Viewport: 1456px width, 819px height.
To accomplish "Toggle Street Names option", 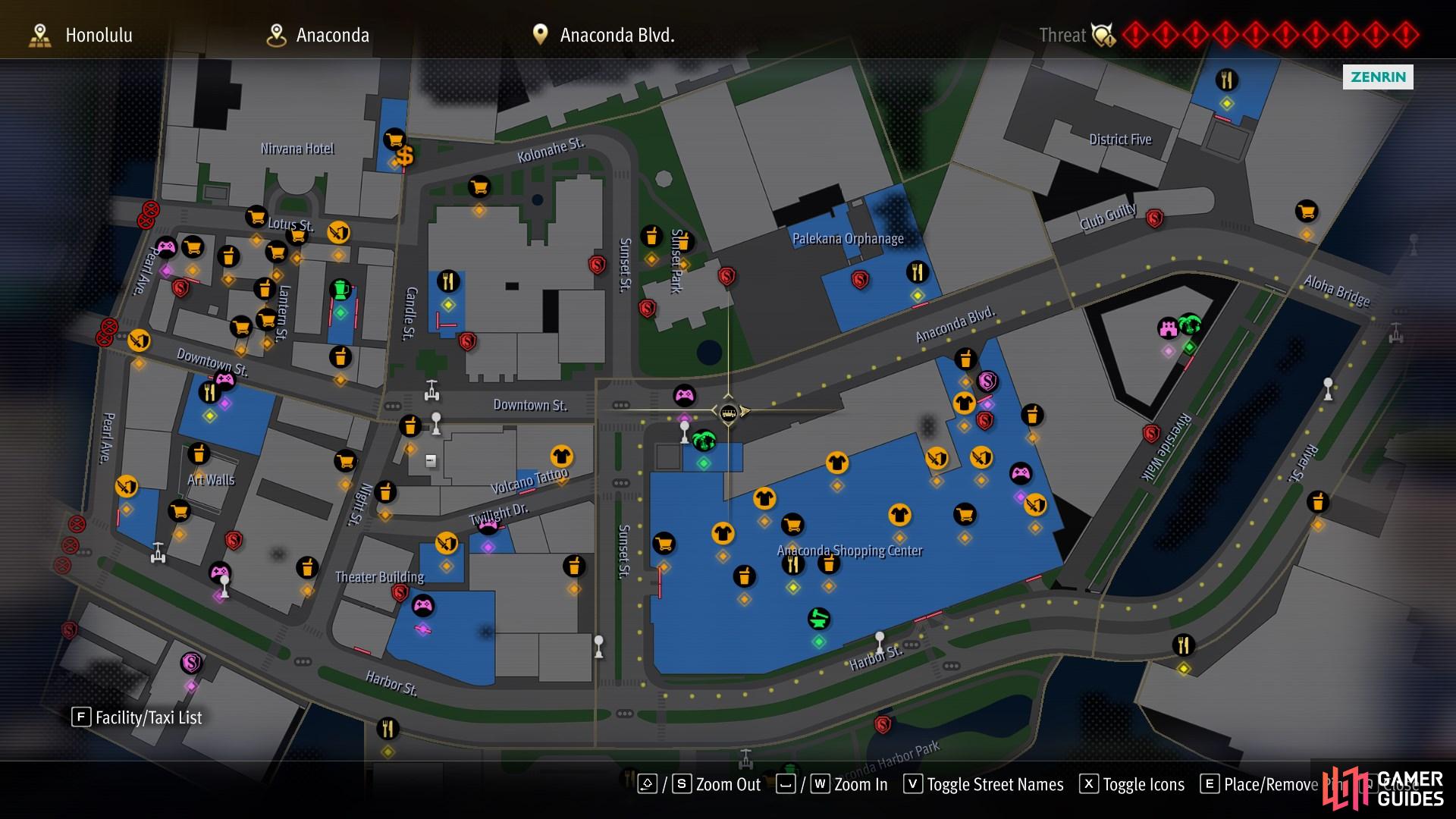I will (x=984, y=784).
